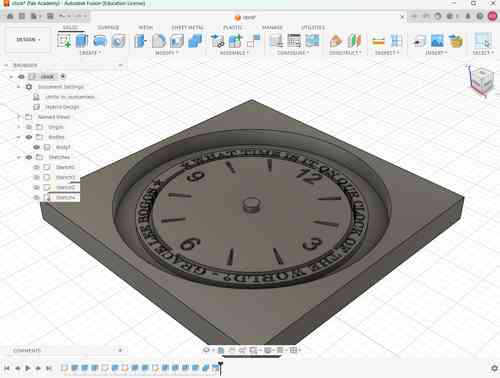Choose the Shell tool
Image resolution: width=500 pixels, height=378 pixels.
[x=177, y=41]
